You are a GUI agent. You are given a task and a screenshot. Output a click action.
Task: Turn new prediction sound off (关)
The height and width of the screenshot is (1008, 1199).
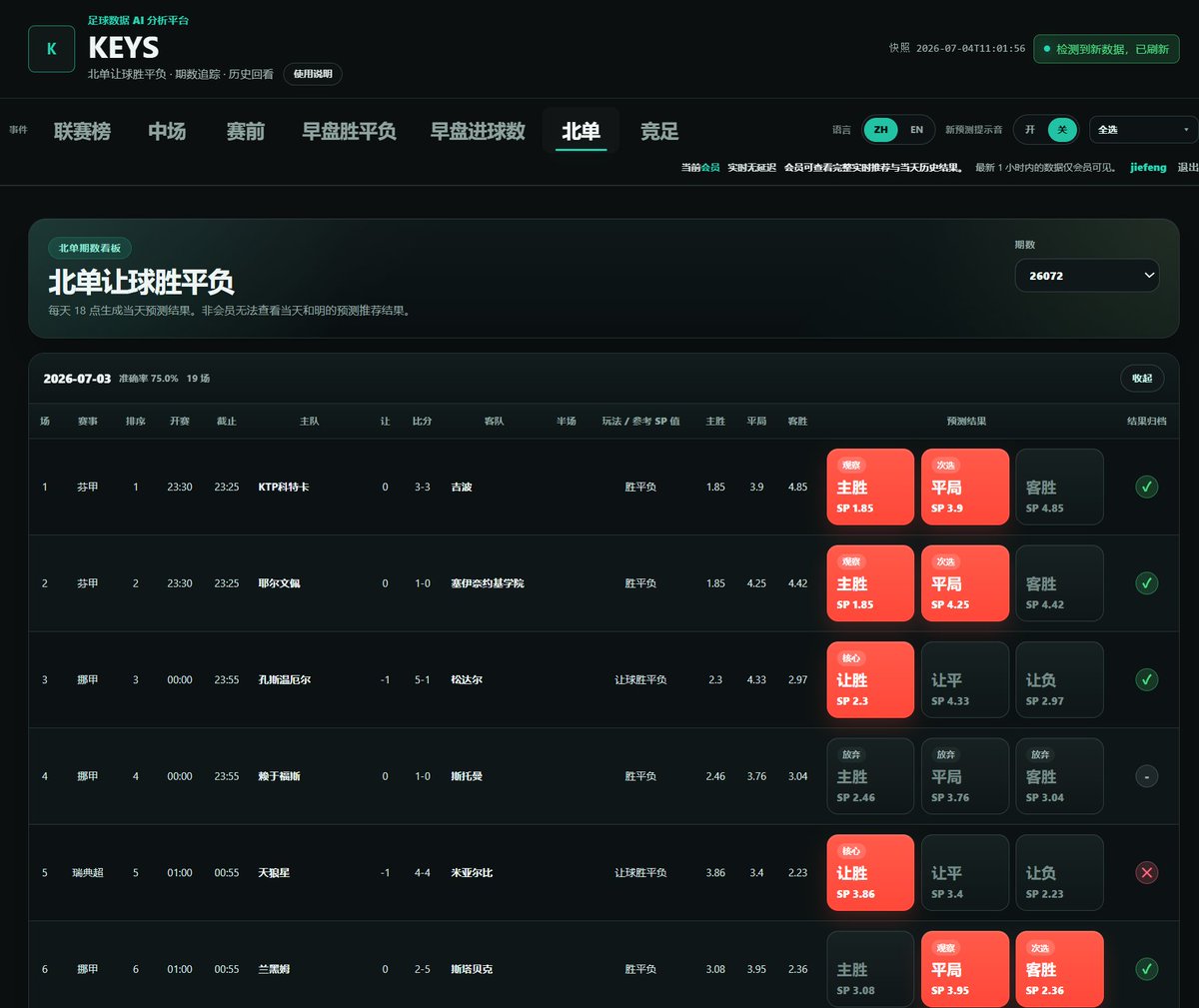click(x=1062, y=130)
